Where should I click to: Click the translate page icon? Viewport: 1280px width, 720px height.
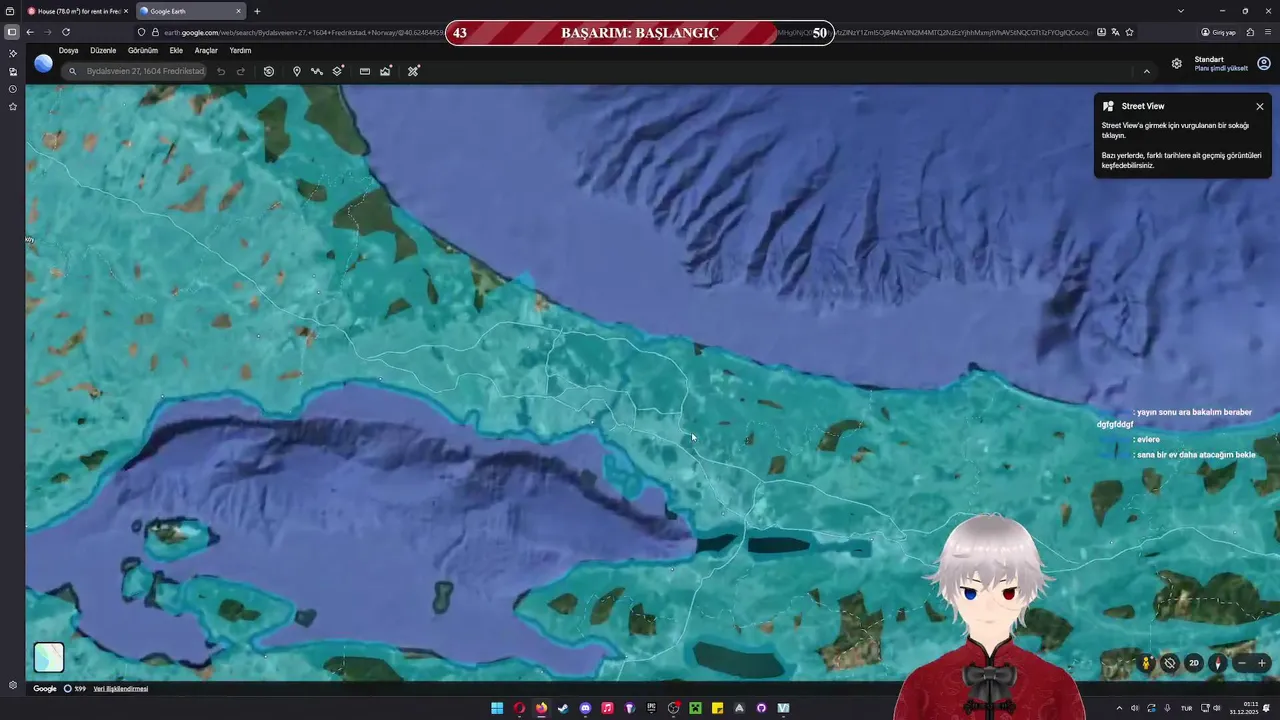1115,32
